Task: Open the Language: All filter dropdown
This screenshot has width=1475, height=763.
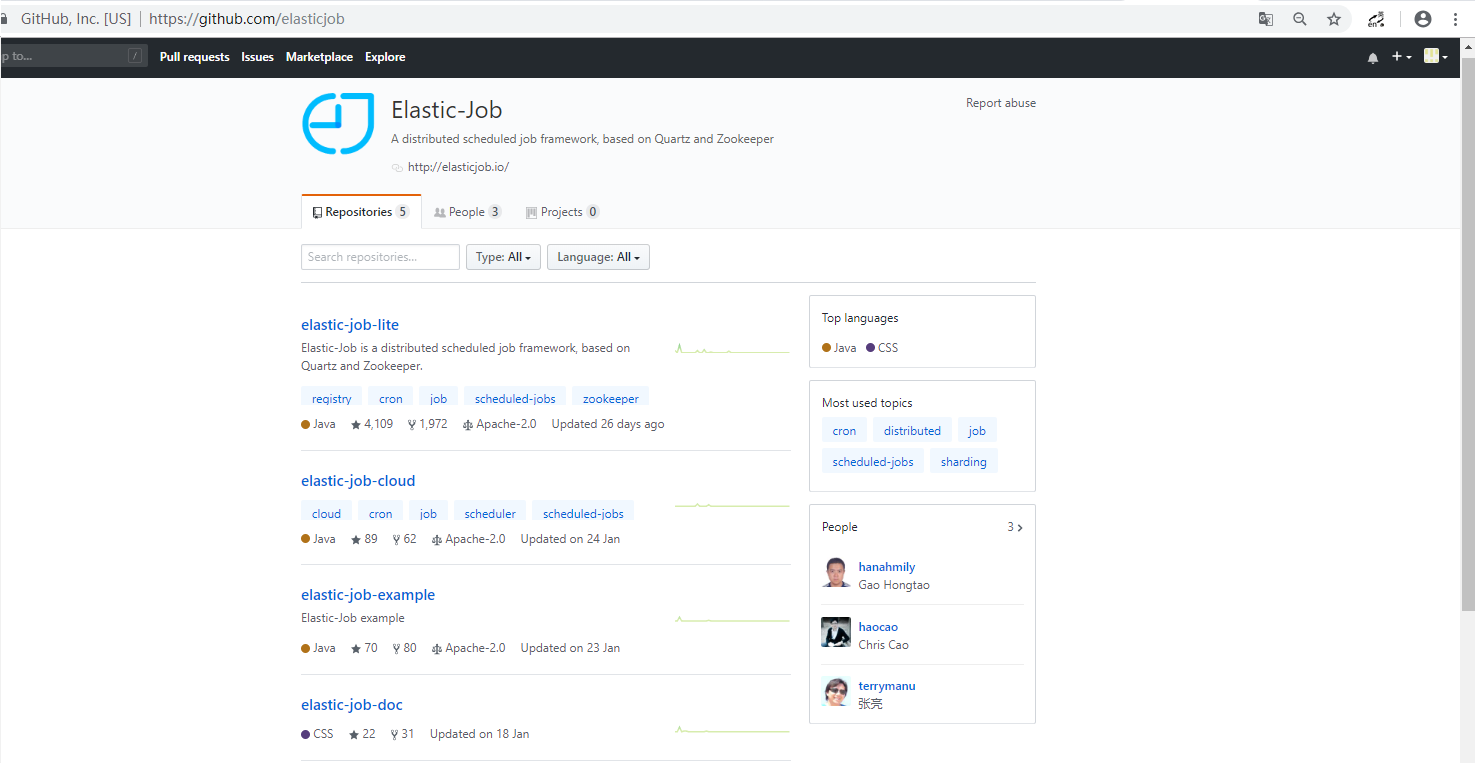Action: (x=599, y=257)
